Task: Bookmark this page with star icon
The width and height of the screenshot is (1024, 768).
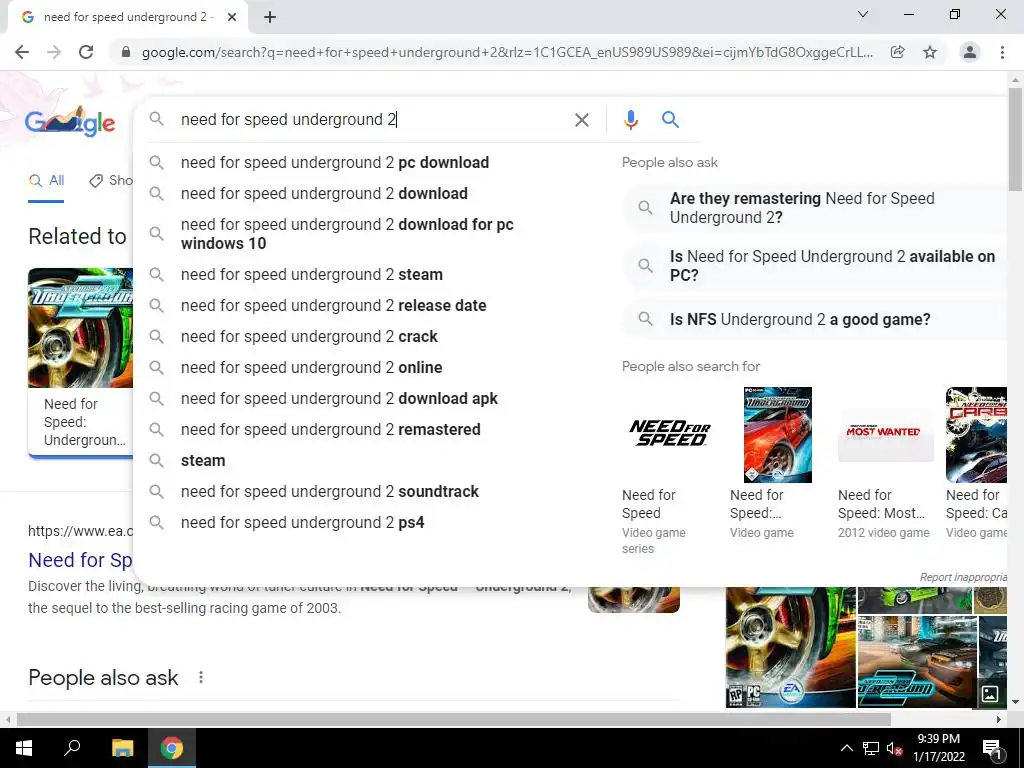Action: (x=930, y=52)
